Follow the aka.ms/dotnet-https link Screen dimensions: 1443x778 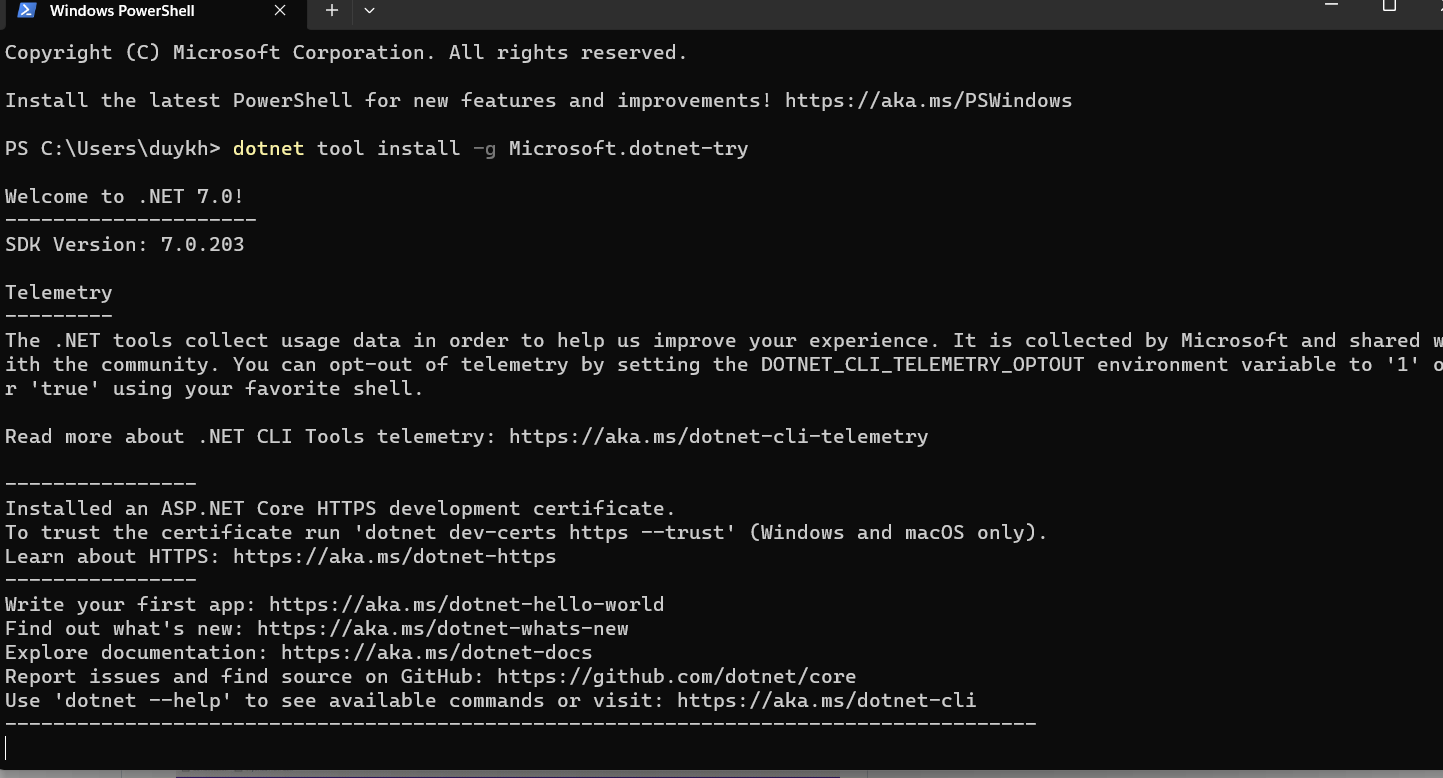394,556
